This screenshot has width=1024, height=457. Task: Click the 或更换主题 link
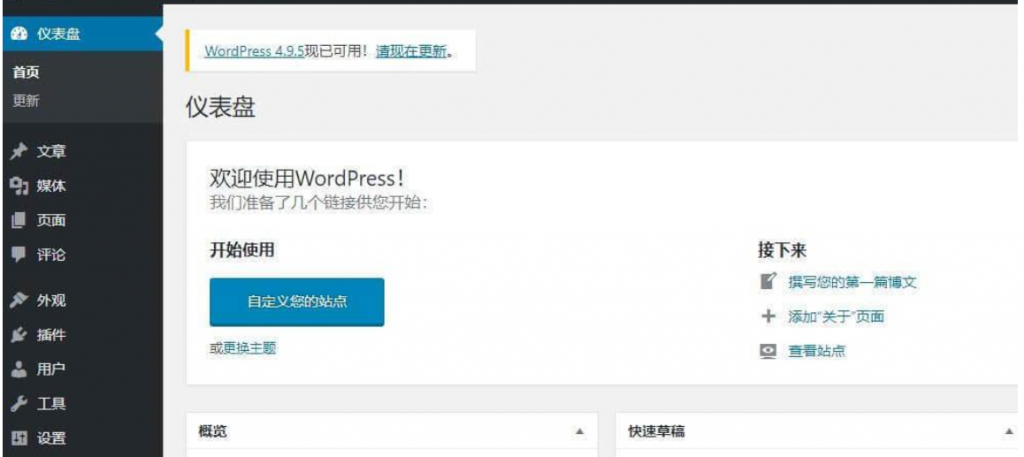(x=242, y=349)
